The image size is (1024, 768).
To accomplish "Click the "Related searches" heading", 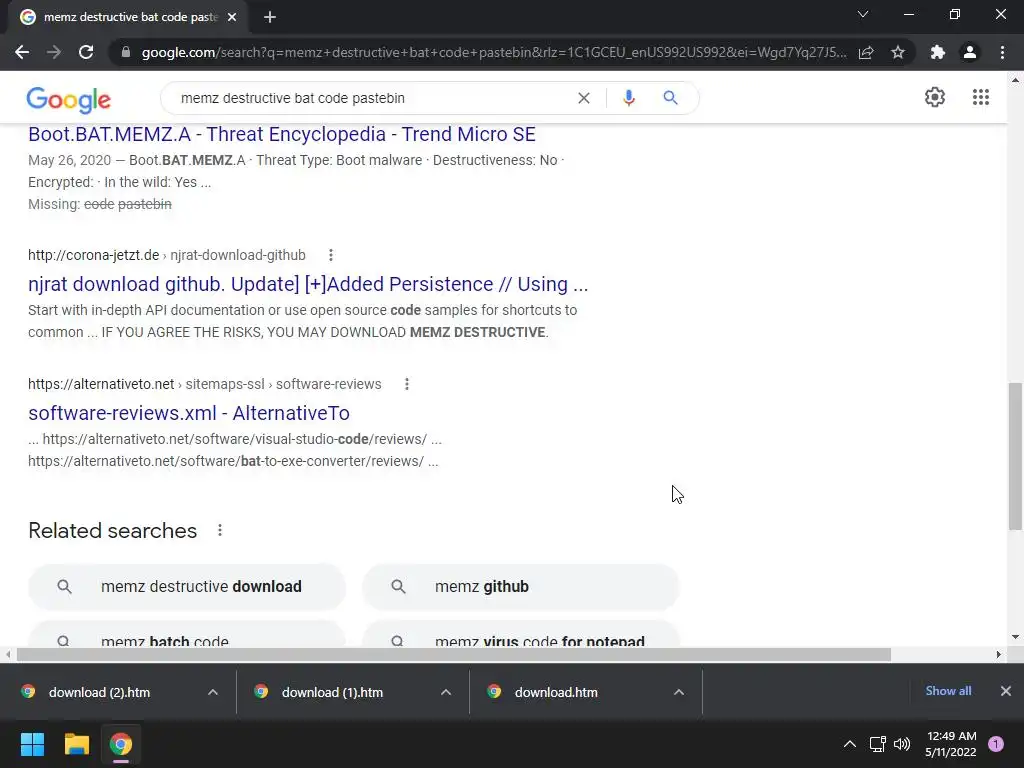I will point(112,530).
